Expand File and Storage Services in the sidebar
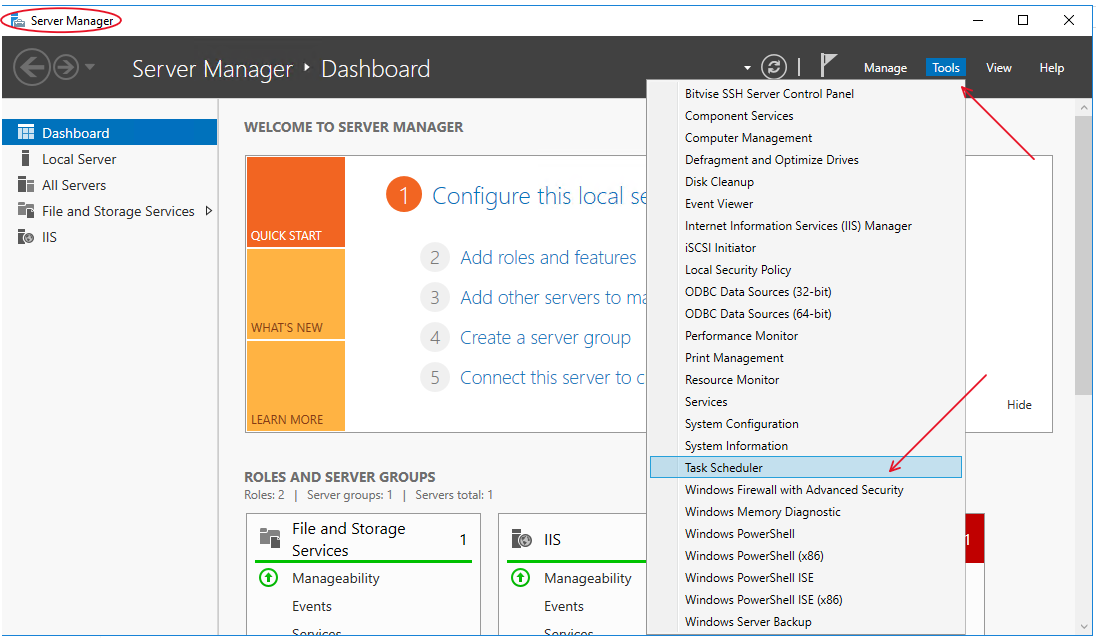 (209, 211)
